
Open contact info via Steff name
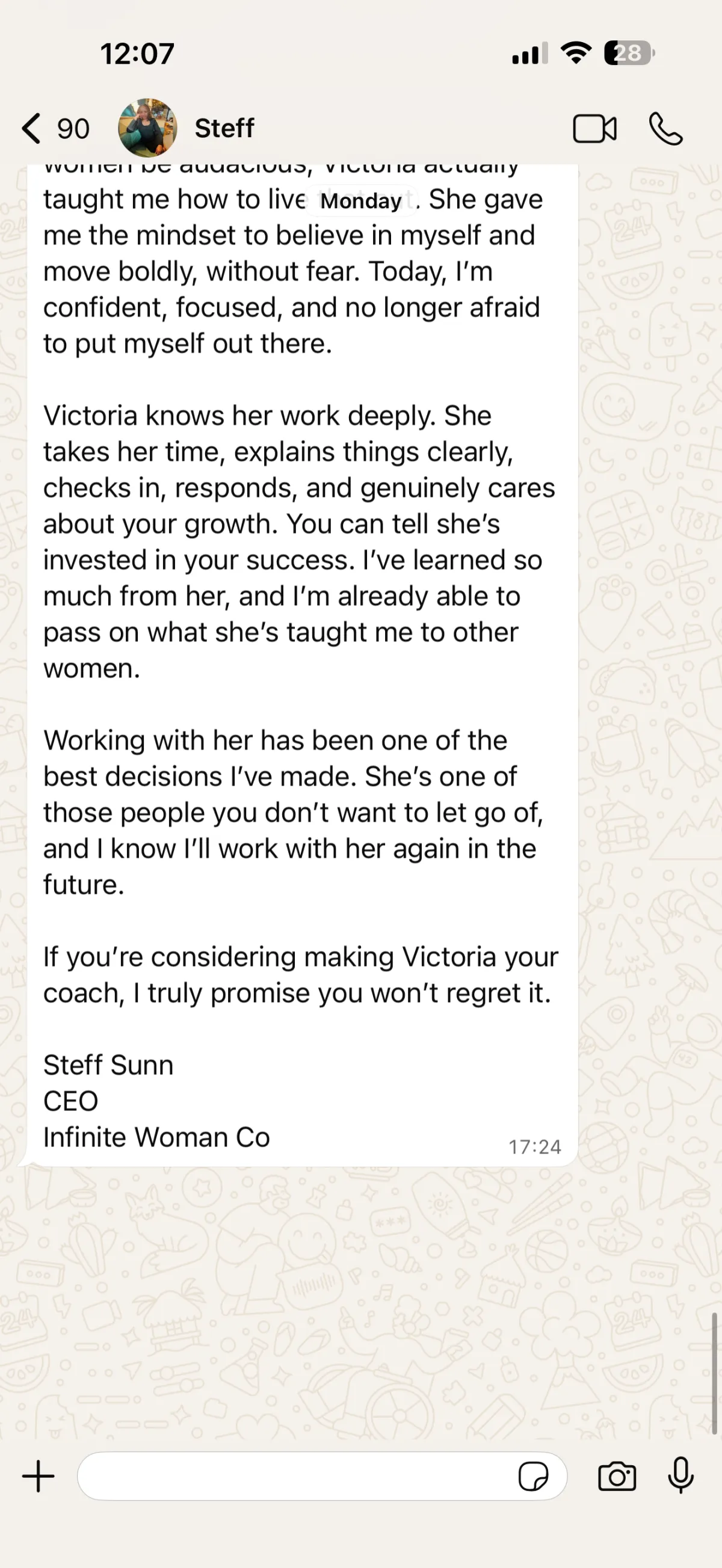pos(224,129)
